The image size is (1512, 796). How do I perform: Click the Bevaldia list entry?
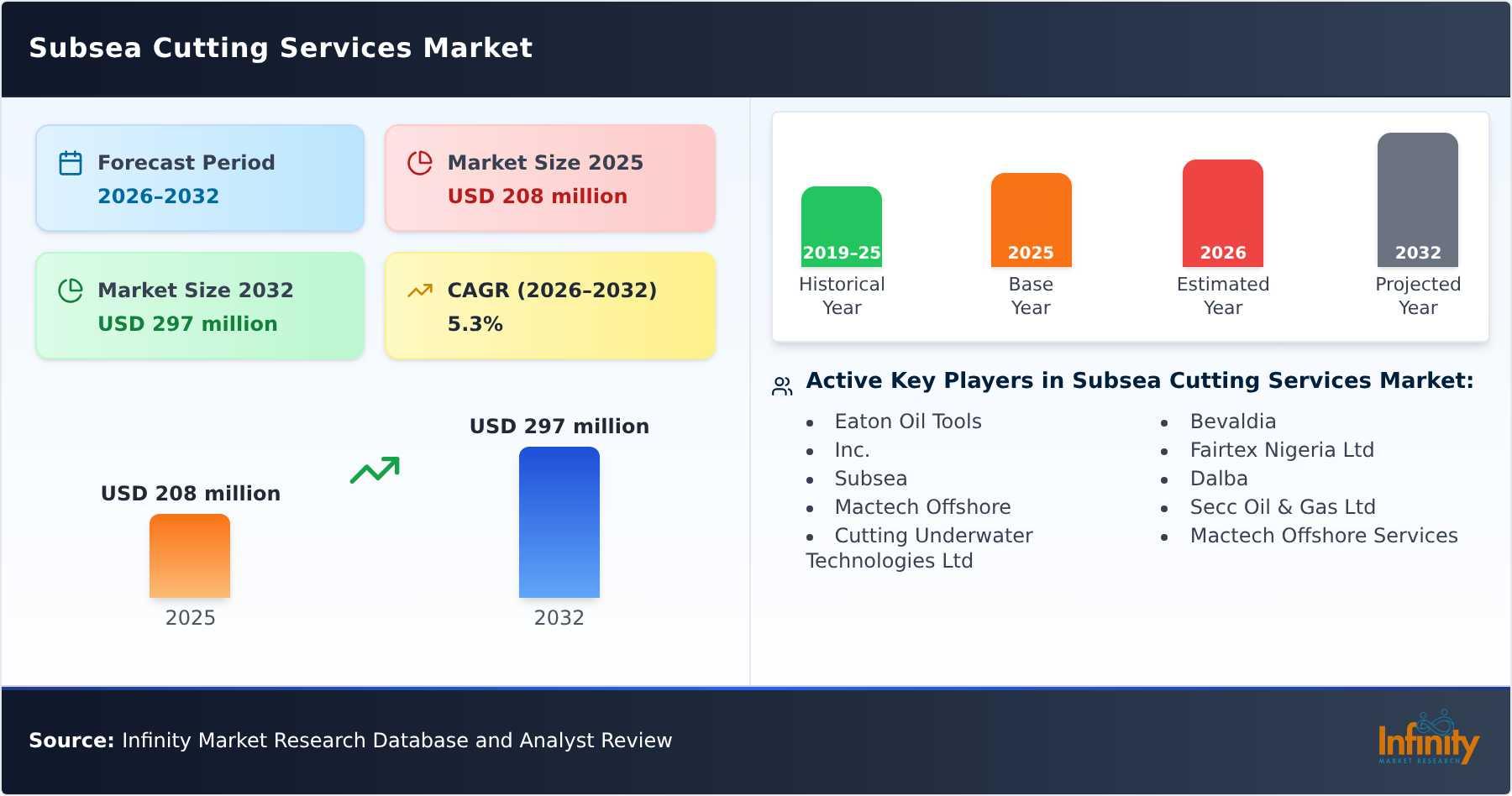coord(1233,422)
